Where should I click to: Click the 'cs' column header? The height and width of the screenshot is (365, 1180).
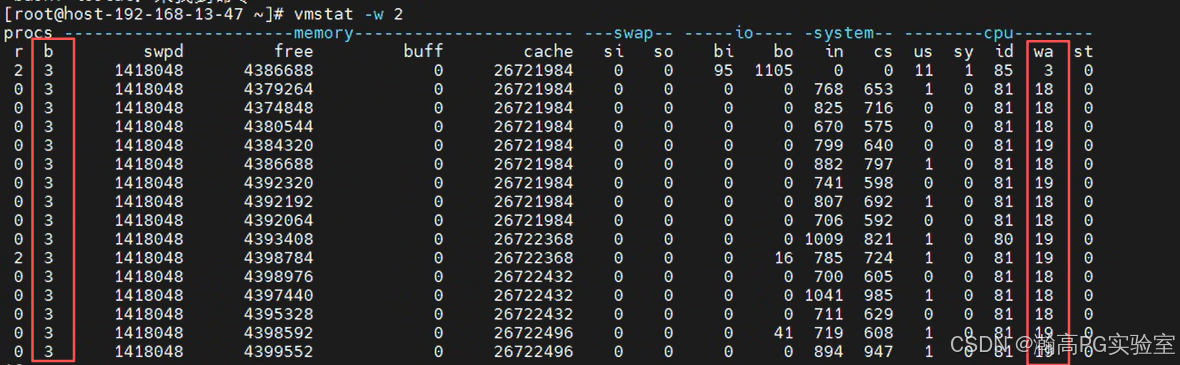(x=883, y=52)
